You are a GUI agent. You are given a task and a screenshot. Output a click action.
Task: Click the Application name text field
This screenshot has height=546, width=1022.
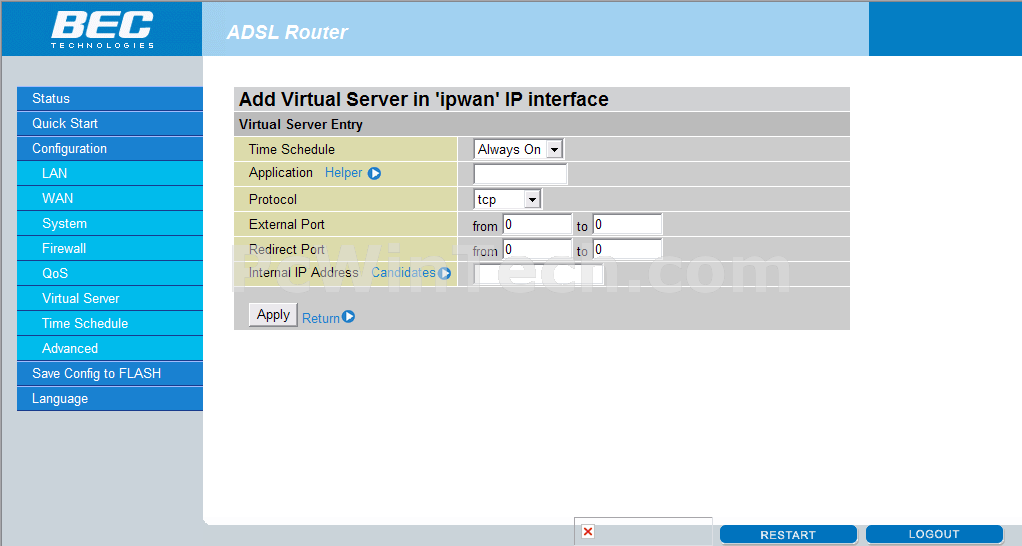click(x=520, y=174)
